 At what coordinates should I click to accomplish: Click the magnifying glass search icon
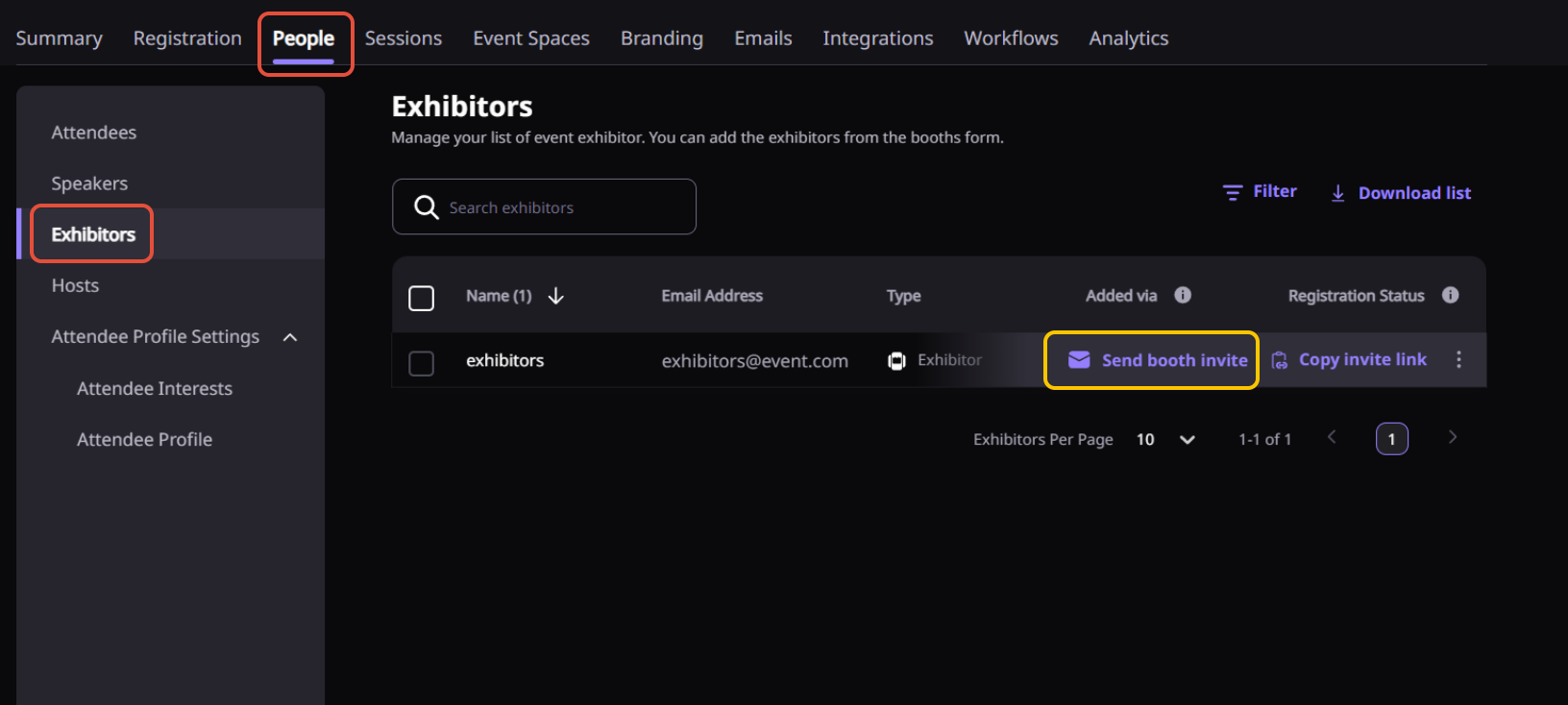(x=426, y=207)
